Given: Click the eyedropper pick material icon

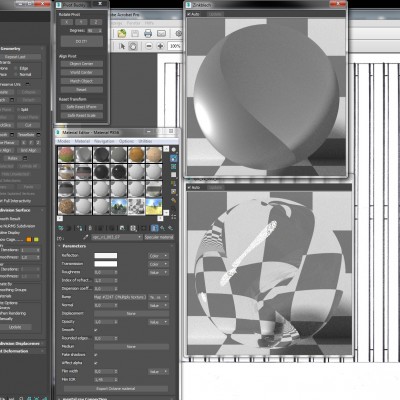Looking at the screenshot, I should click(x=86, y=237).
